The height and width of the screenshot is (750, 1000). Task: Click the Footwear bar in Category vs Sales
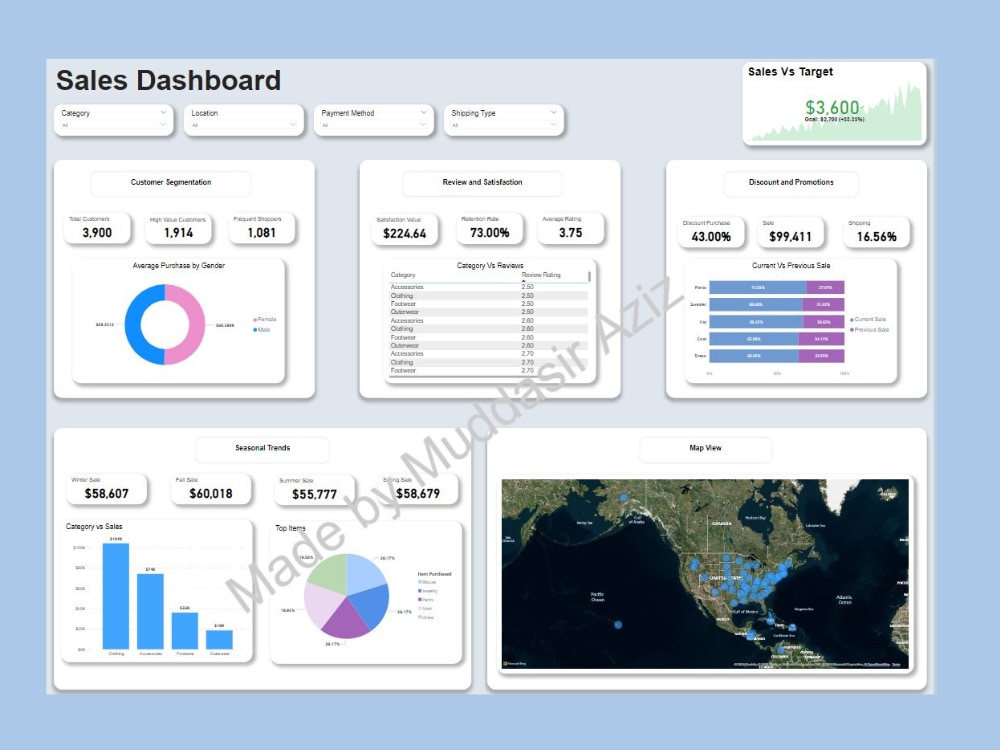185,631
